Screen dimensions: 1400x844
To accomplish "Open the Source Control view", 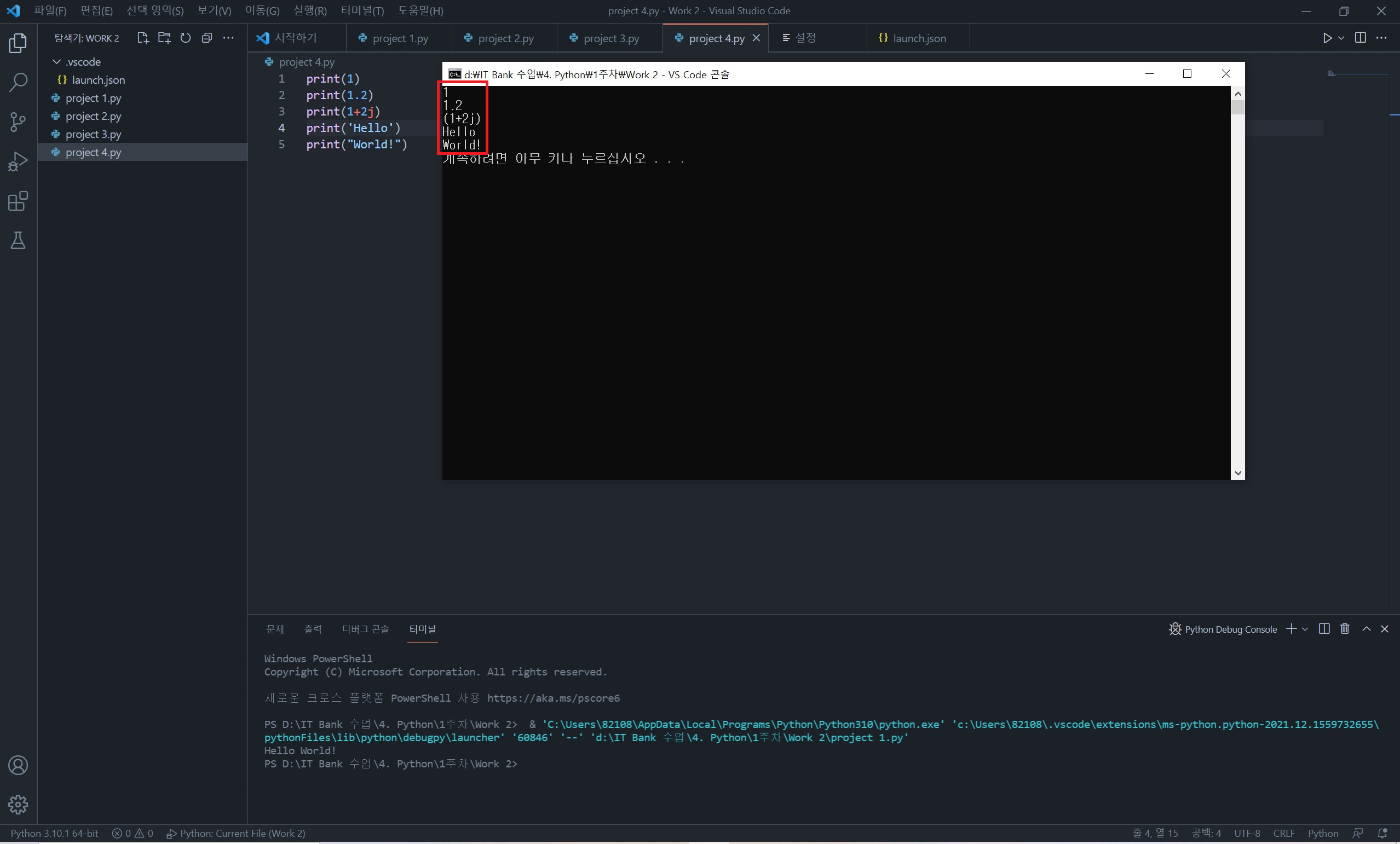I will tap(18, 122).
